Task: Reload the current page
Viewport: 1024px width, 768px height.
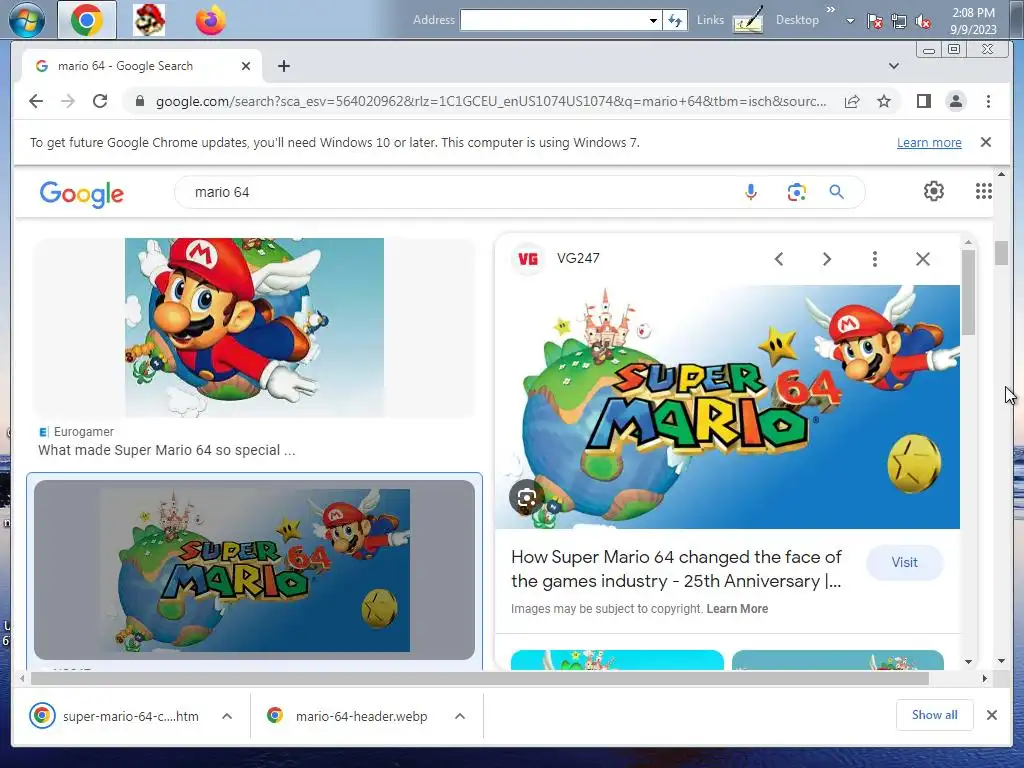Action: coord(100,101)
